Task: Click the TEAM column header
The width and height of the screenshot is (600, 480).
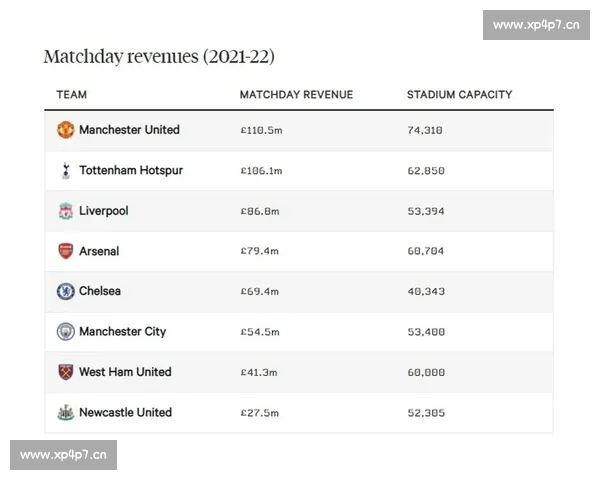Action: click(x=71, y=95)
